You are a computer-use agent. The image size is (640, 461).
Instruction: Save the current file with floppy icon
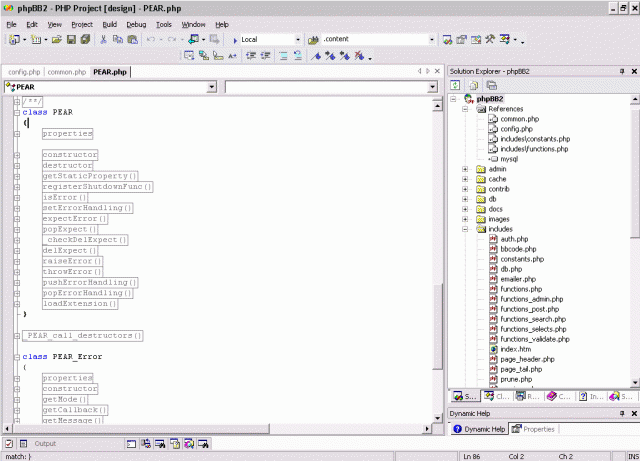(x=71, y=40)
